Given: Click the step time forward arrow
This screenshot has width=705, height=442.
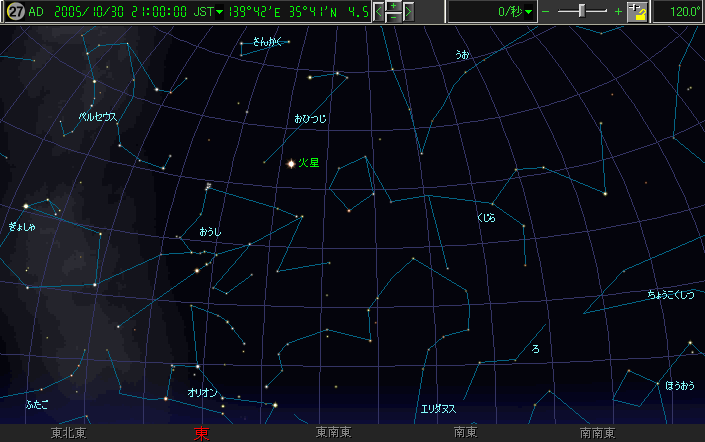Looking at the screenshot, I should [x=408, y=12].
